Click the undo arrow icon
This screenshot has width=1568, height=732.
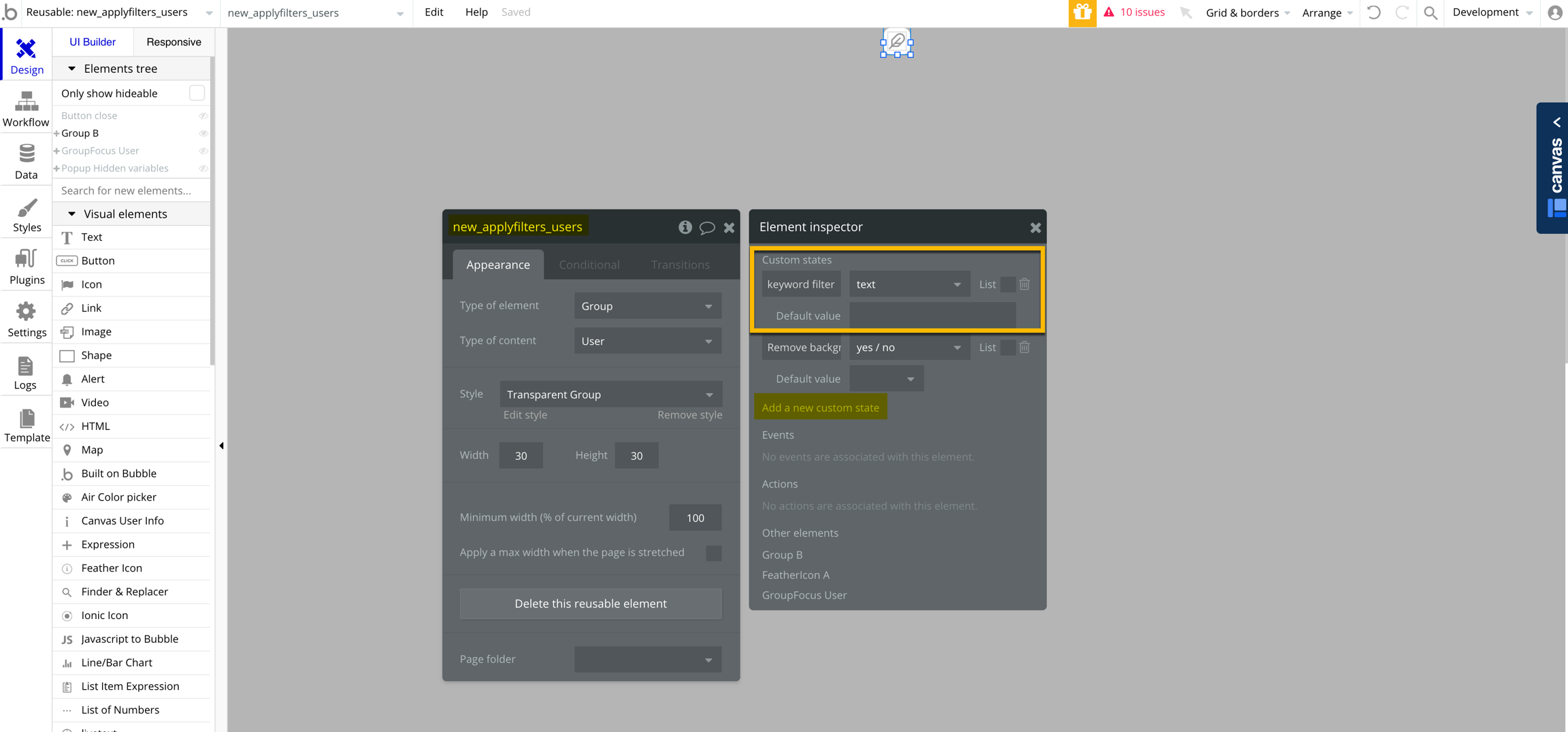(1373, 13)
